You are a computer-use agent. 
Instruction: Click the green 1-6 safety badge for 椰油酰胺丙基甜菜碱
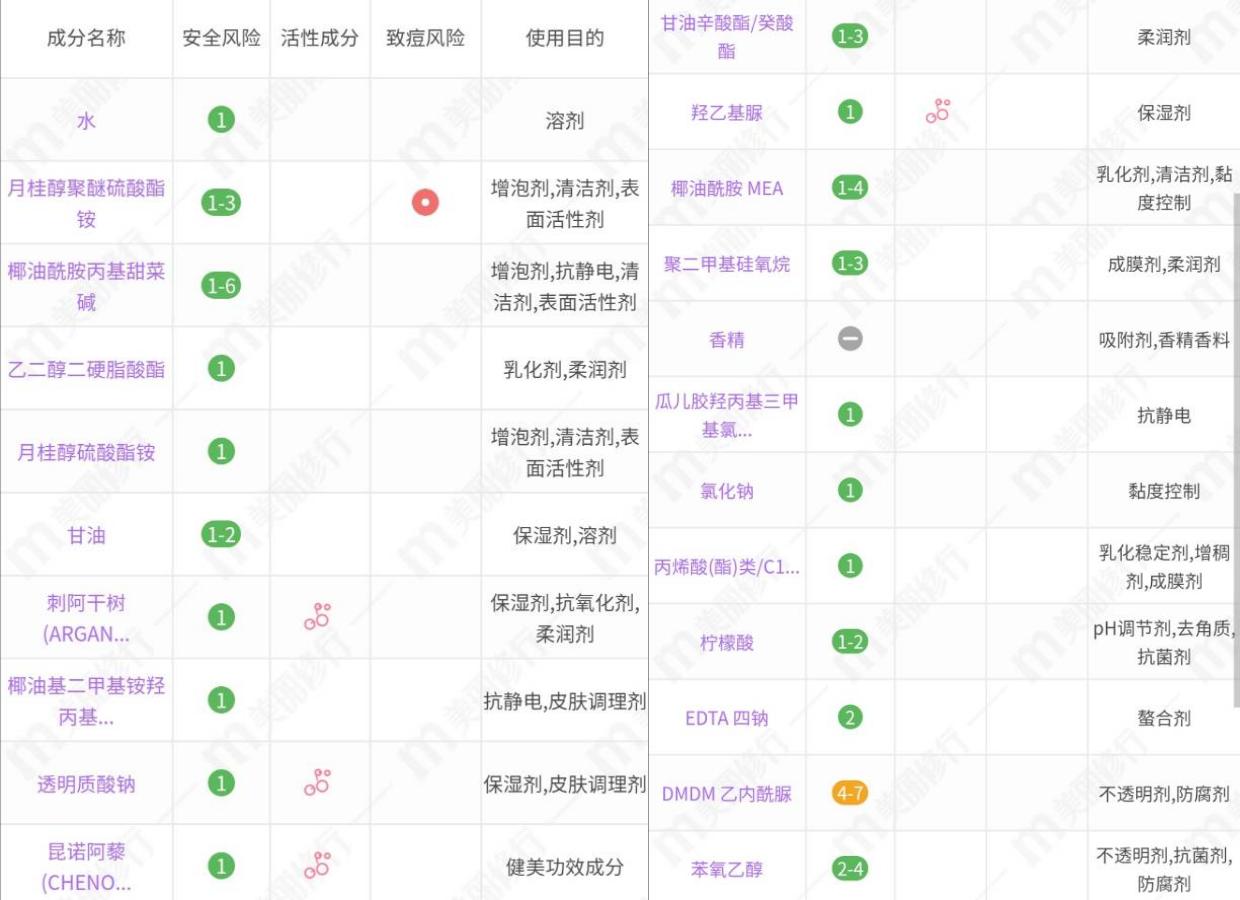pos(221,284)
